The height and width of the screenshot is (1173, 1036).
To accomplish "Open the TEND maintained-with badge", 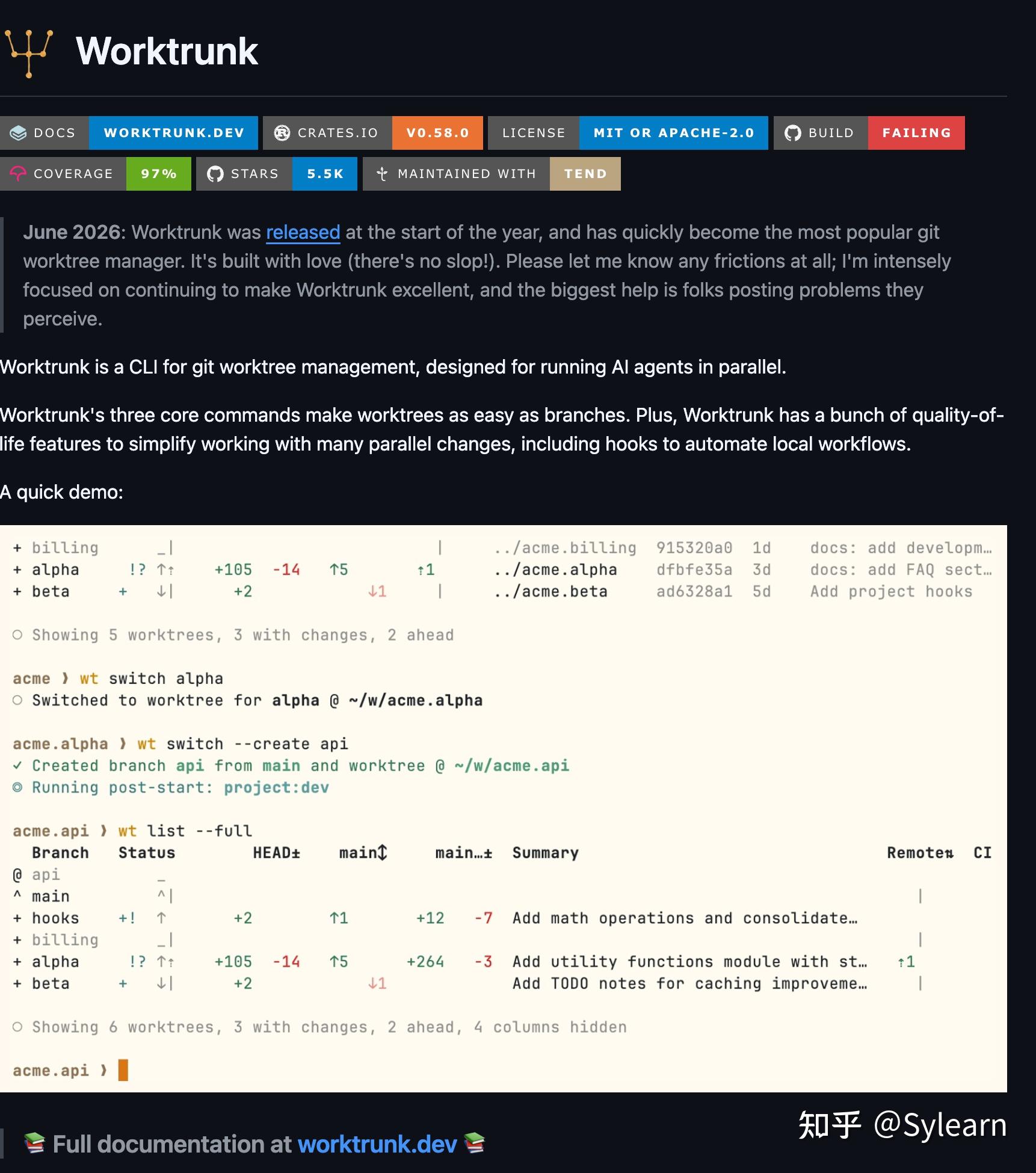I will 585,174.
